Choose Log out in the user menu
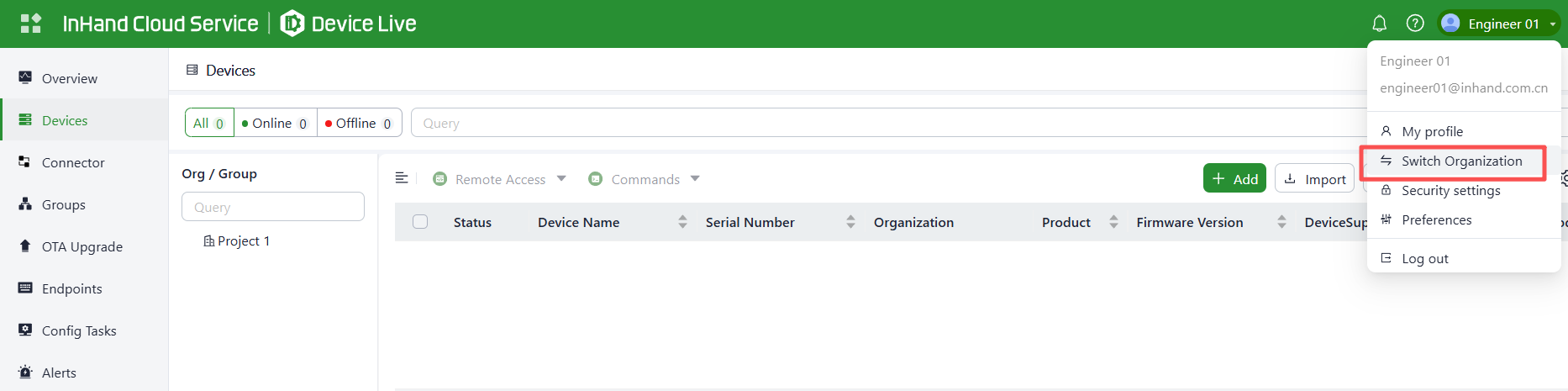1568x391 pixels. (x=1424, y=259)
